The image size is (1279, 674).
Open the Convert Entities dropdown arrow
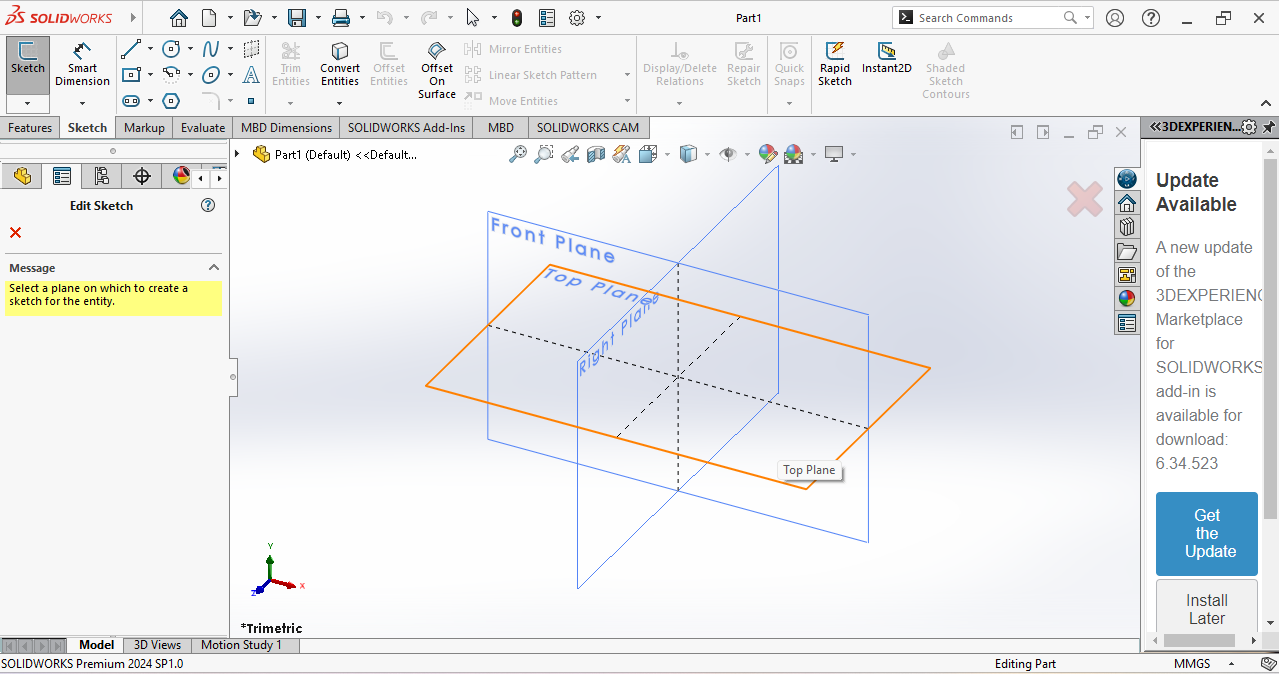pos(340,103)
